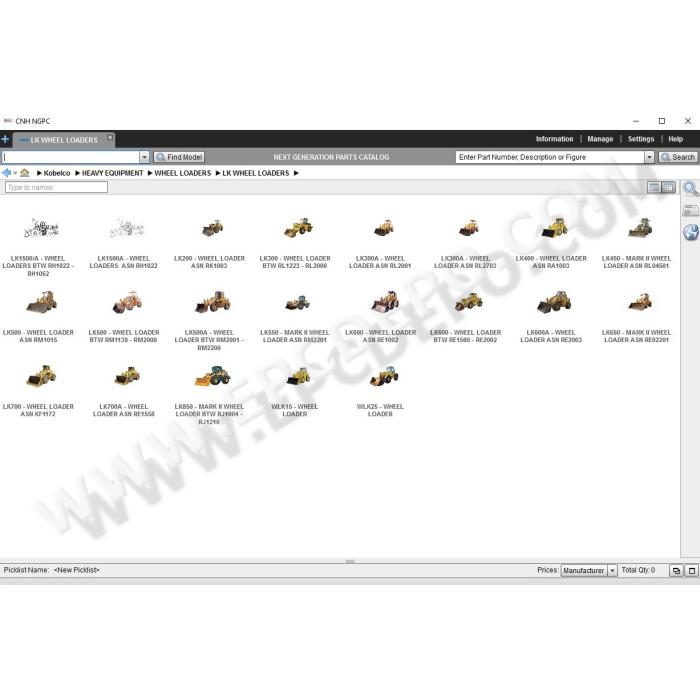Click the Find Model button
Screen dimensions: 700x700
pos(179,157)
